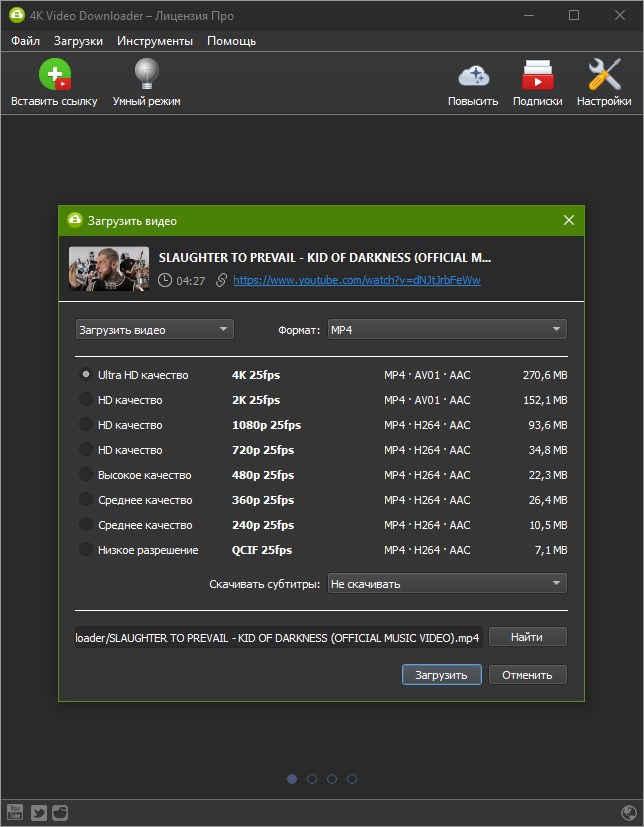Viewport: 644px width, 827px height.
Task: Select the second page indicator dot
Action: point(312,778)
